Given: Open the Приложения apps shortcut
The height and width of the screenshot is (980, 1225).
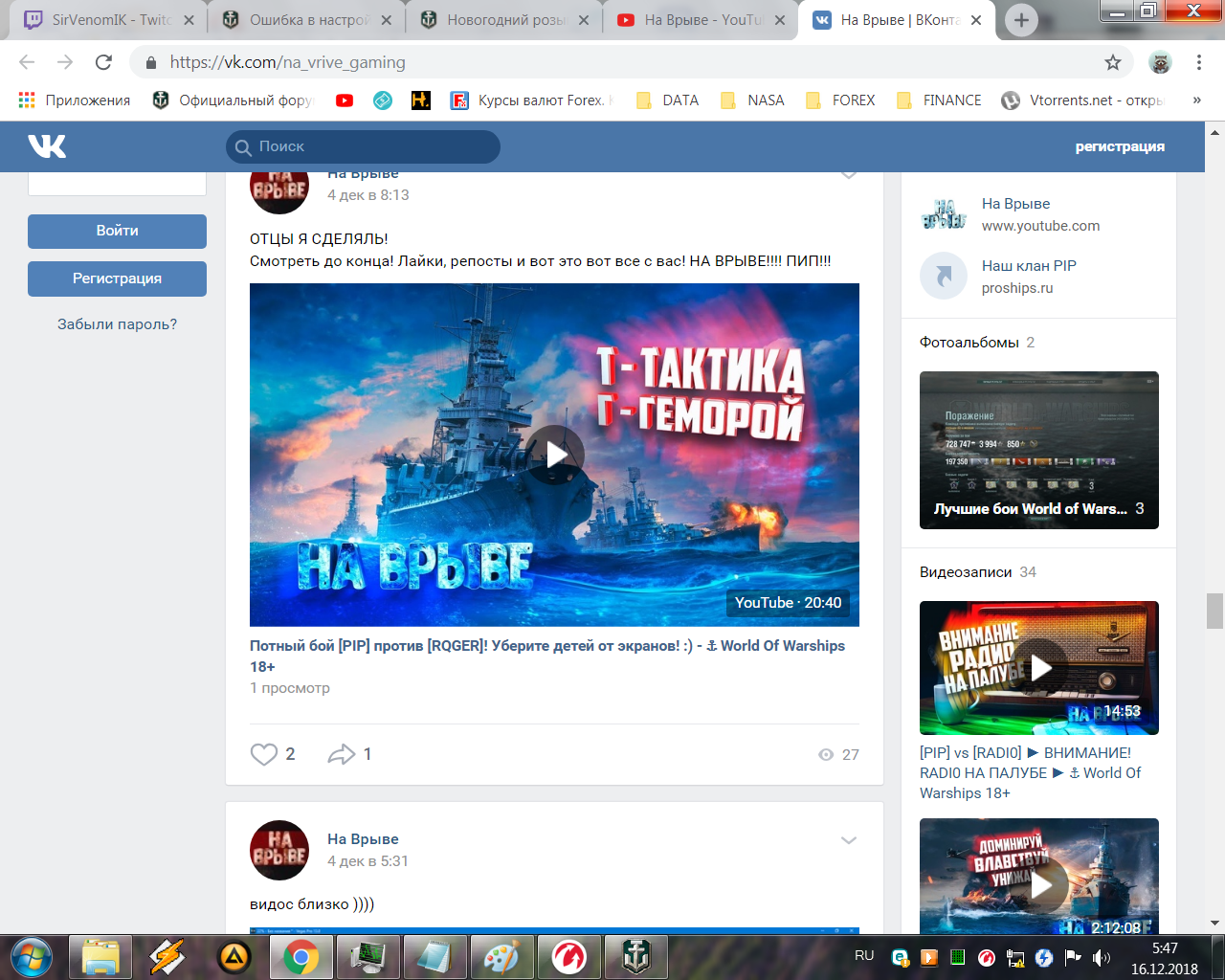Looking at the screenshot, I should 75,100.
